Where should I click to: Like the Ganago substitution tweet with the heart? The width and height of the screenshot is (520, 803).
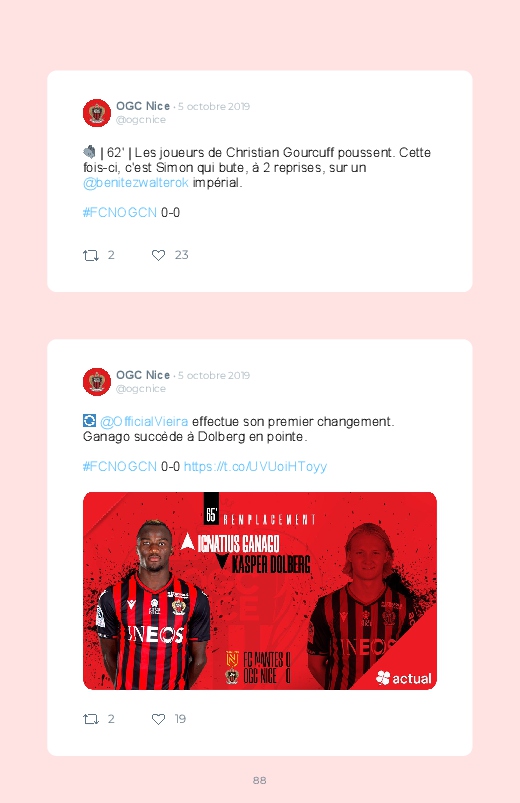click(158, 719)
